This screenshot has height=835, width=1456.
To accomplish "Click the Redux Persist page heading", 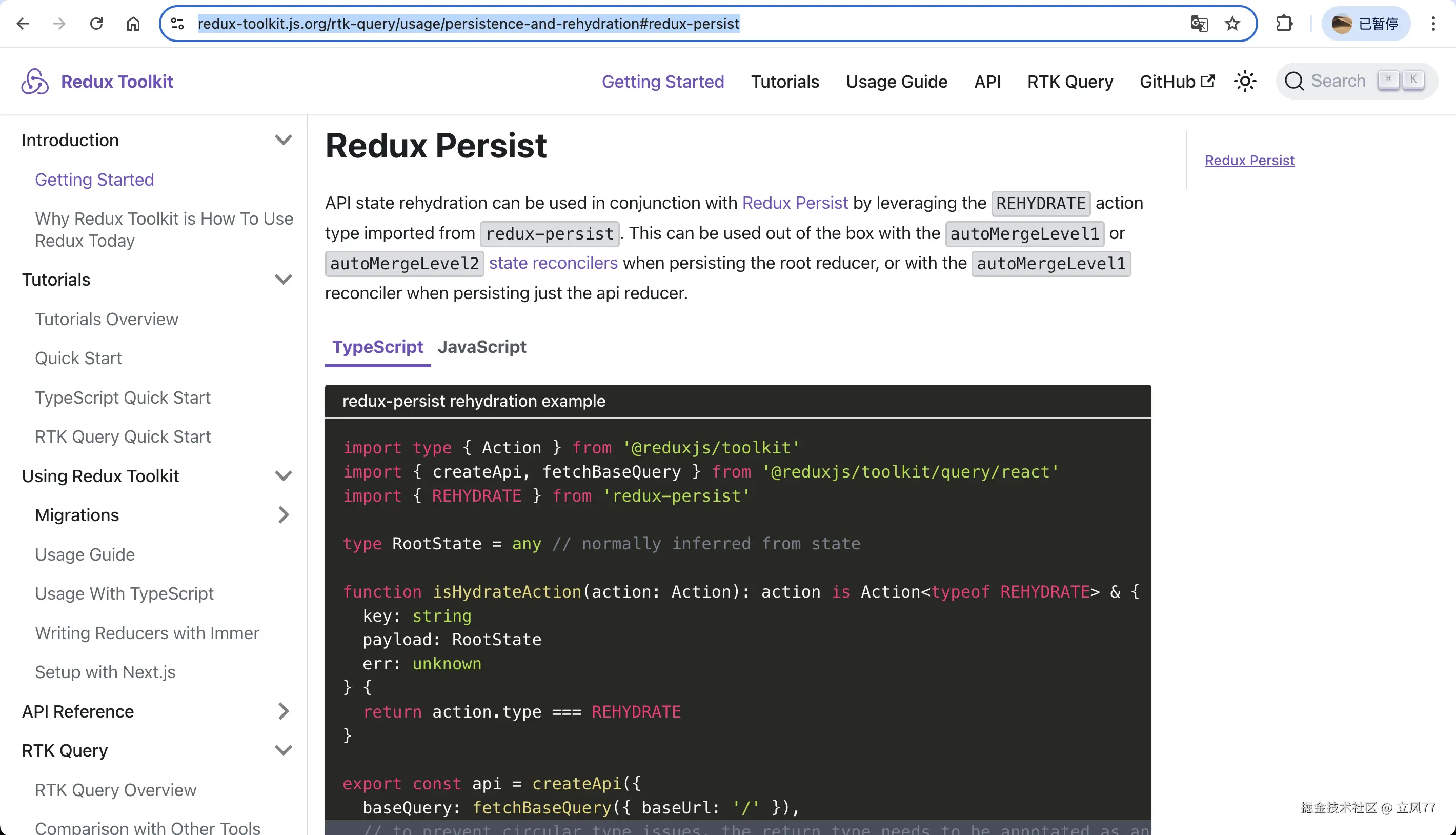I will [x=436, y=145].
